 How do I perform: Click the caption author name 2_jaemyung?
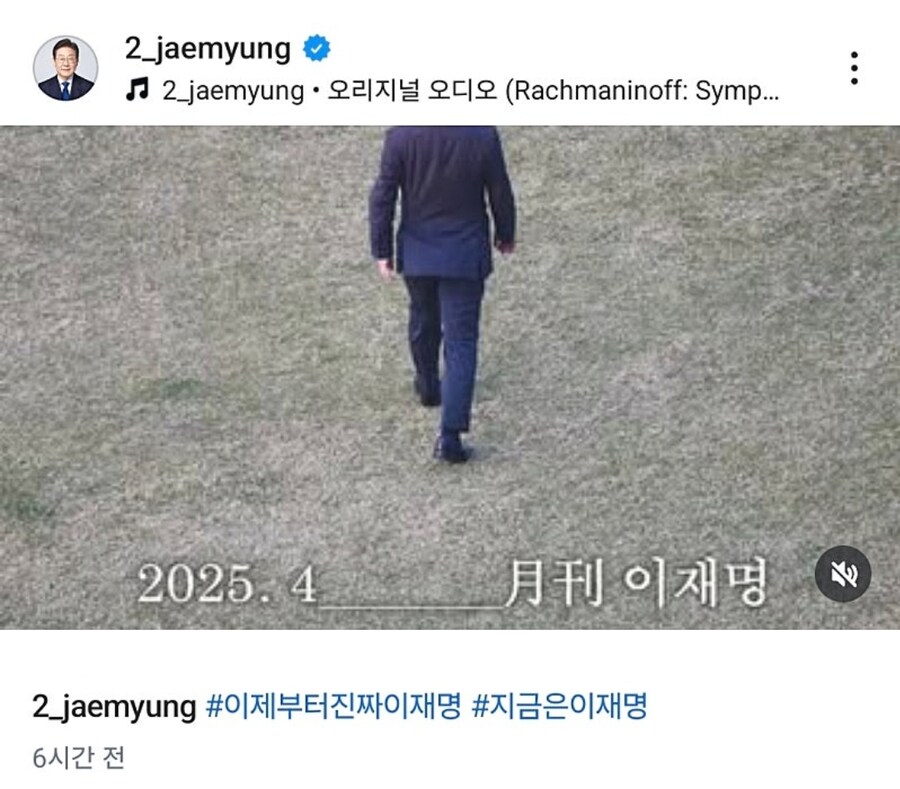114,706
